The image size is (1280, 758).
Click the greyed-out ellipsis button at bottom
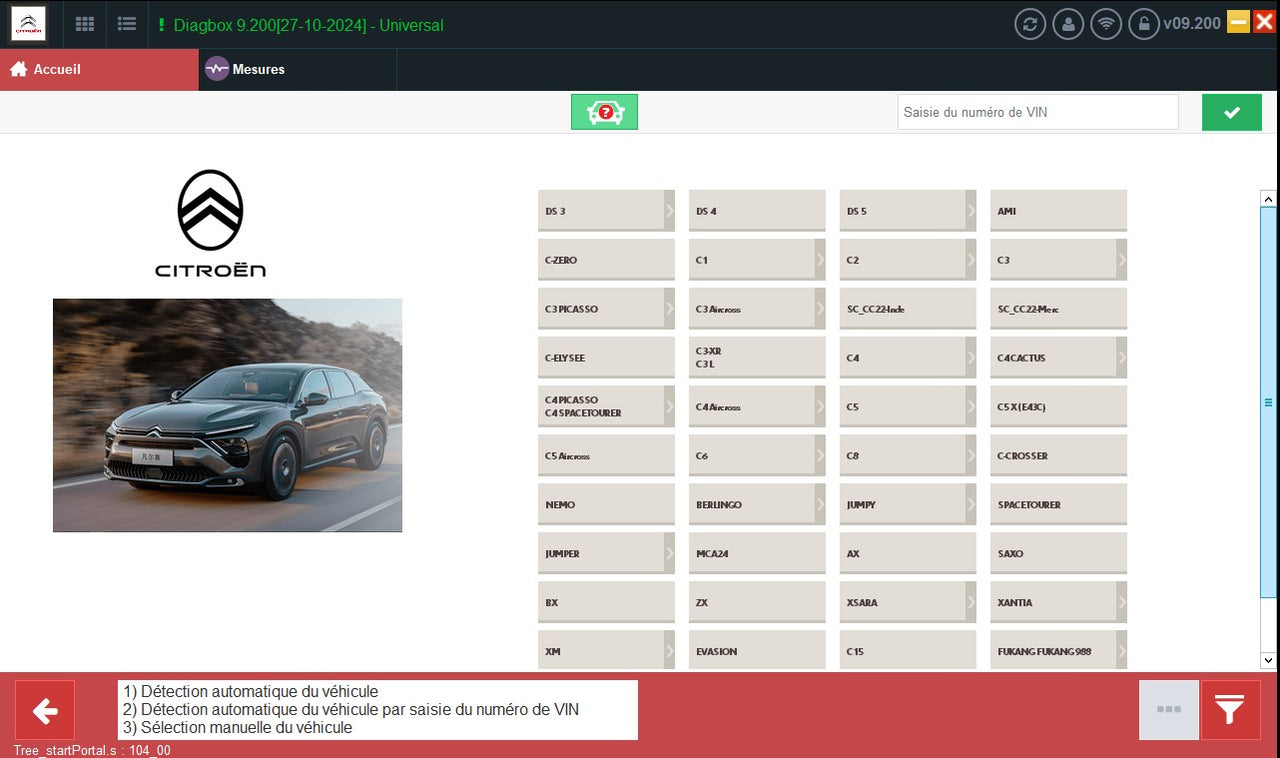[x=1168, y=710]
